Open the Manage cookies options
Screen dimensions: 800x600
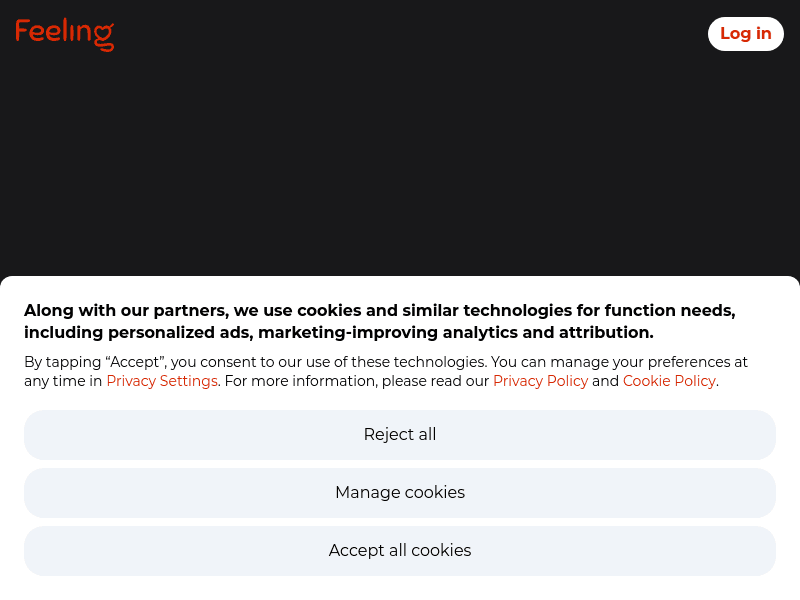pyautogui.click(x=400, y=493)
